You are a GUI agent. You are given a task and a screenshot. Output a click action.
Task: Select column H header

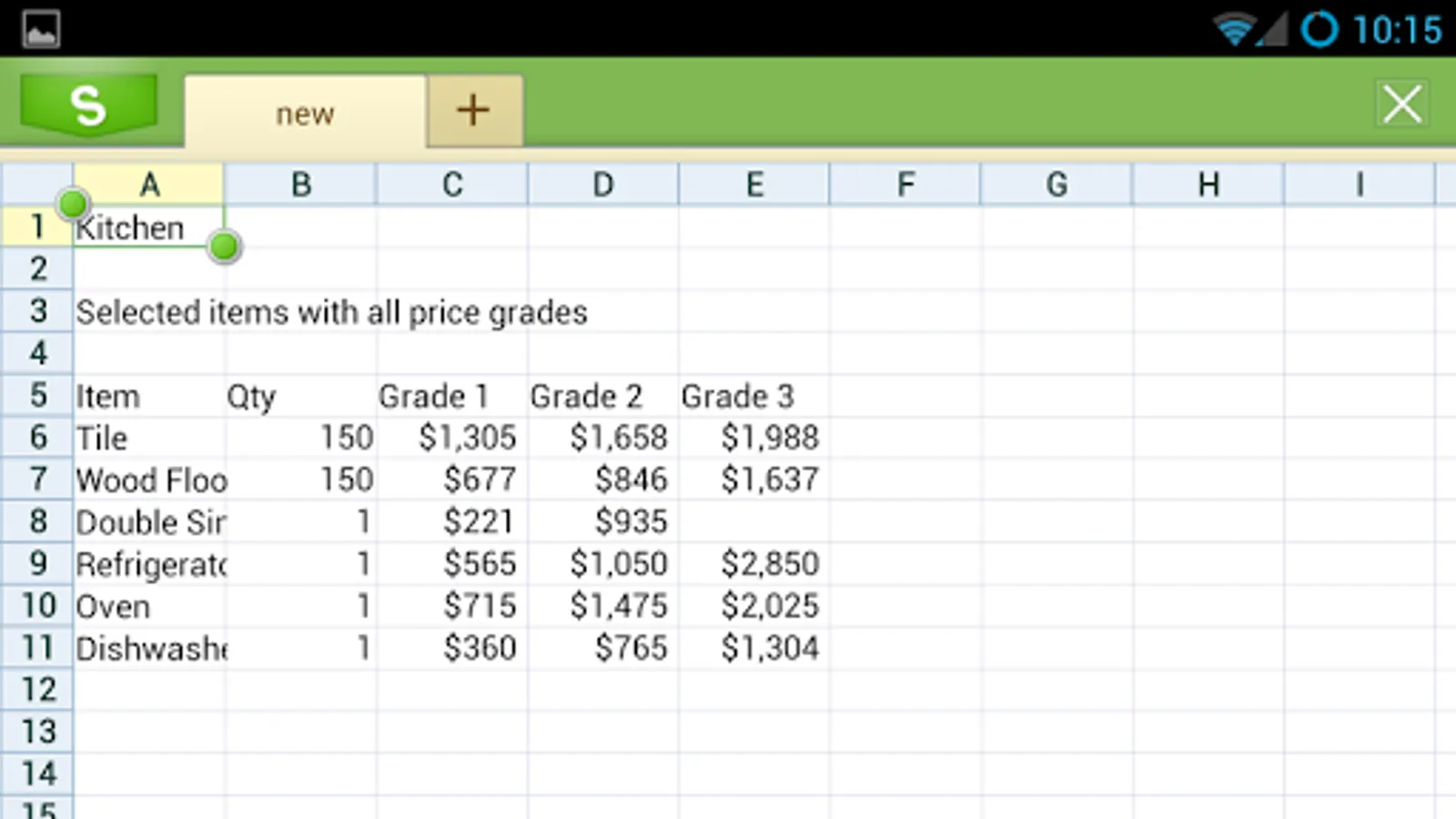(x=1208, y=185)
